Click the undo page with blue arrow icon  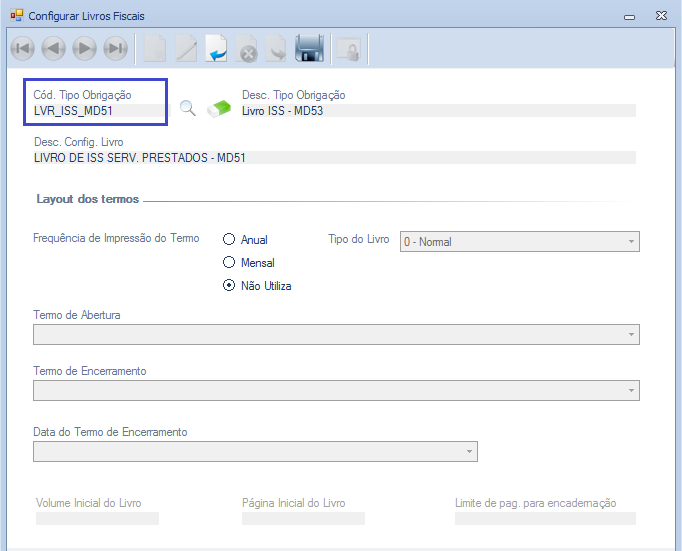pyautogui.click(x=217, y=48)
